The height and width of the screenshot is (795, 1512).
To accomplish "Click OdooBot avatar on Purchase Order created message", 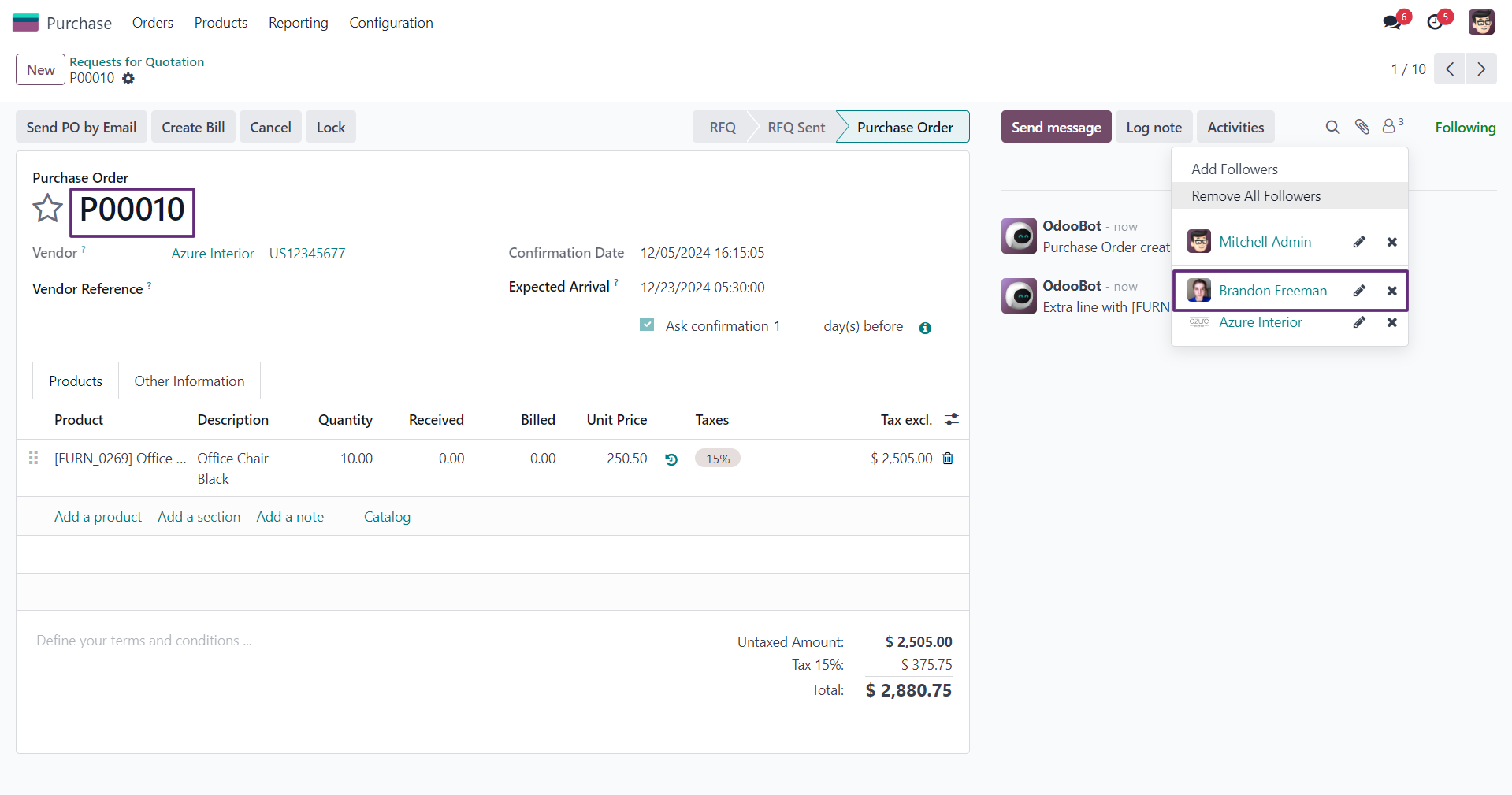I will tap(1019, 236).
